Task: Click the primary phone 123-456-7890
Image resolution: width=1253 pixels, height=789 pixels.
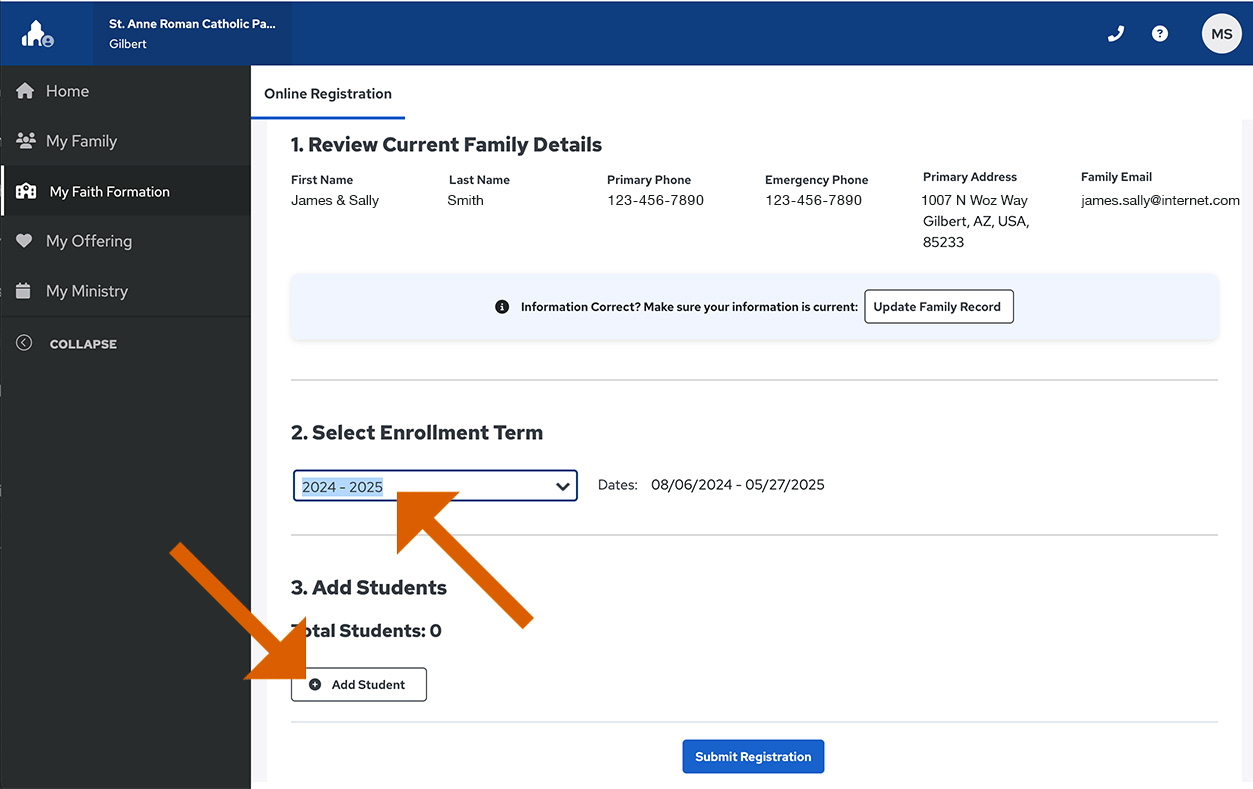Action: click(x=655, y=200)
